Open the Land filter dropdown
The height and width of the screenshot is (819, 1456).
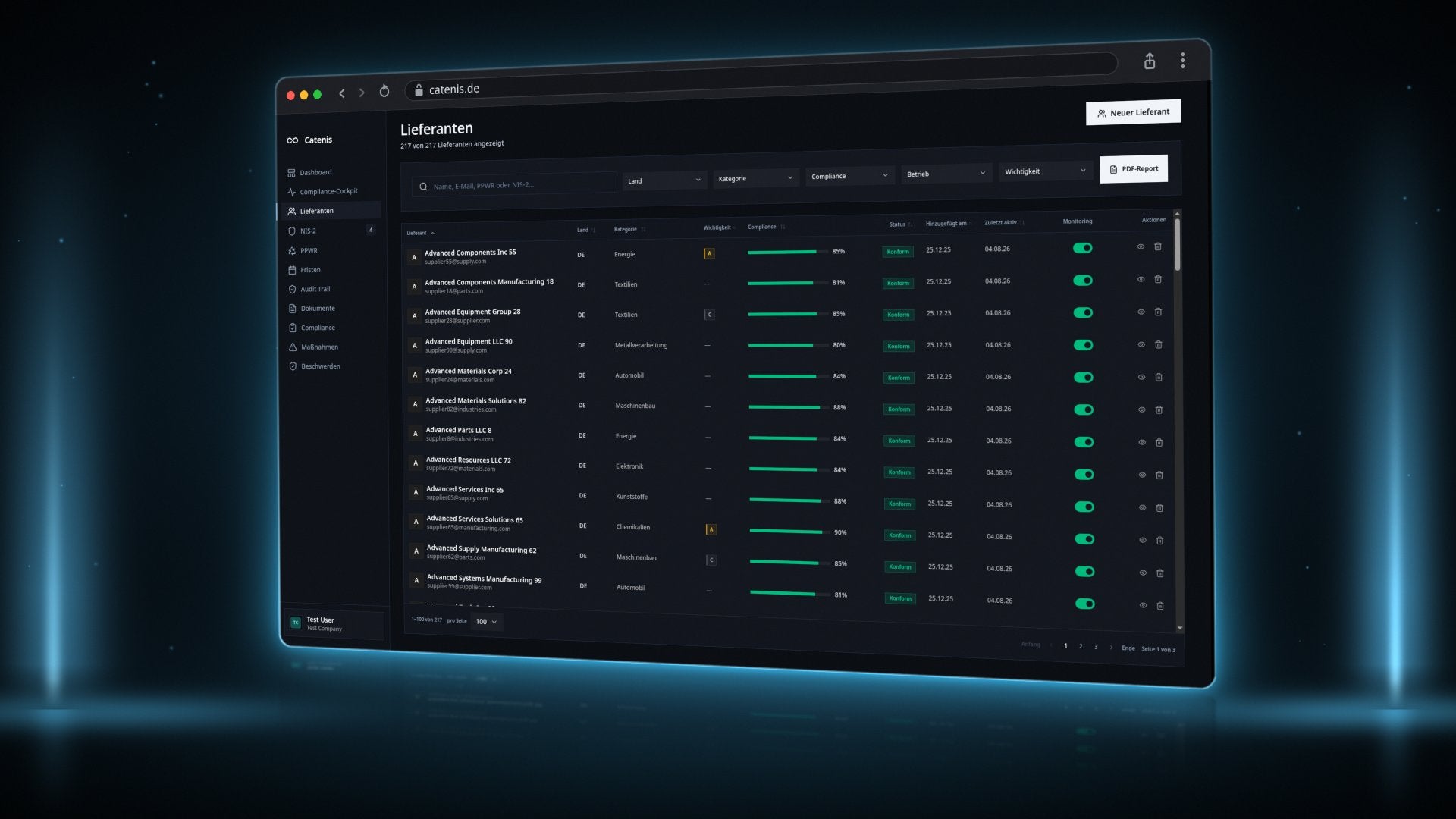point(664,180)
